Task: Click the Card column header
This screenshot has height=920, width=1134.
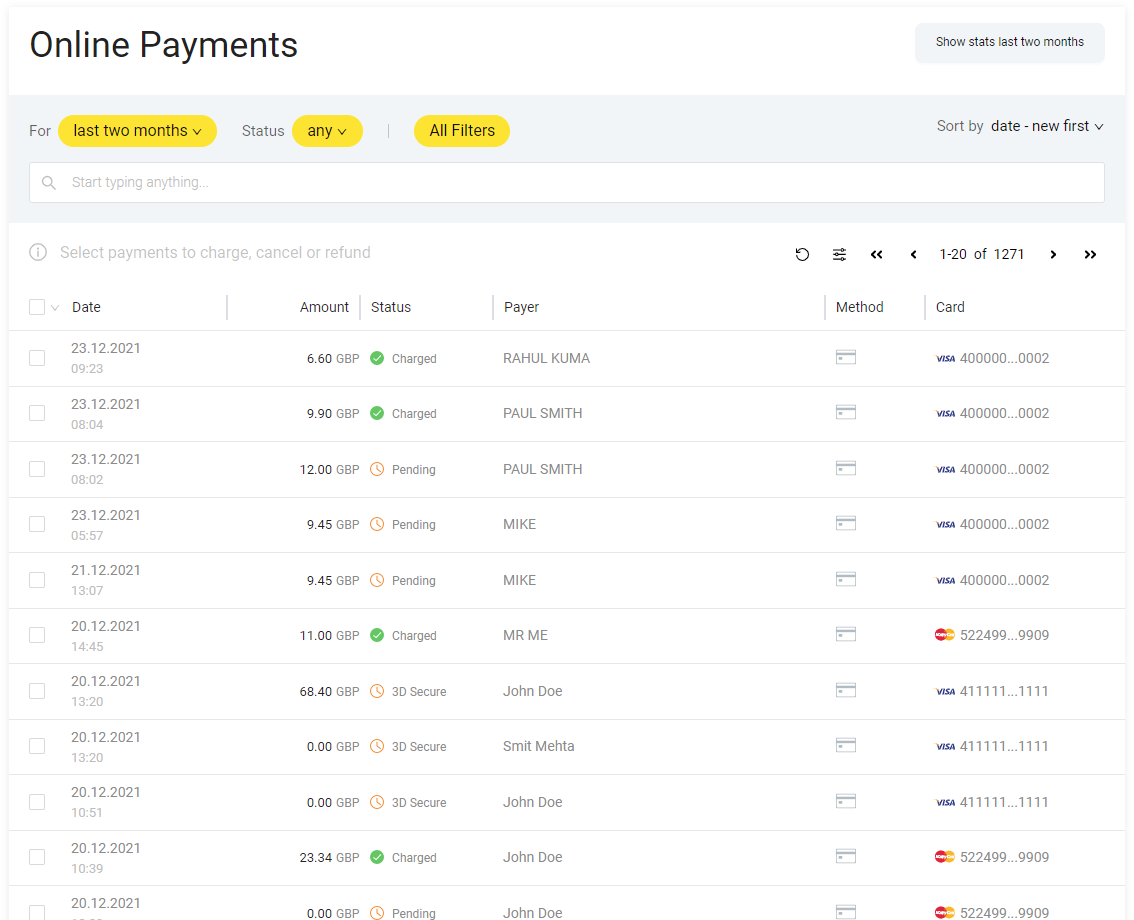Action: (x=950, y=307)
